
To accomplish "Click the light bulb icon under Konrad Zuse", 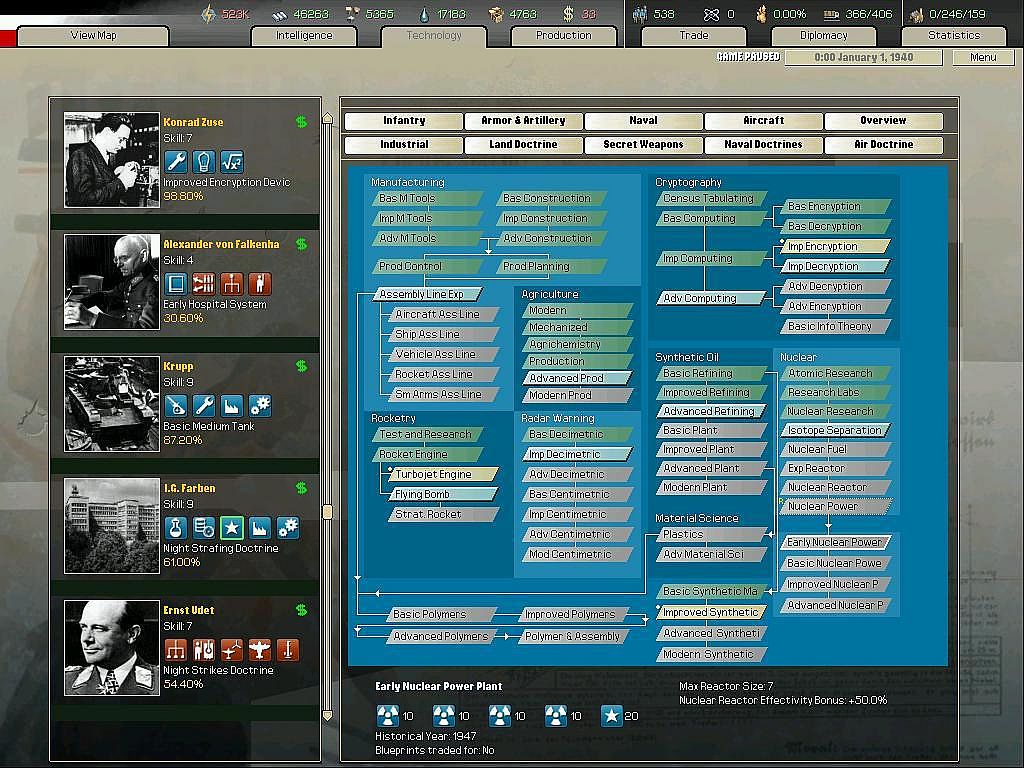I will pyautogui.click(x=204, y=161).
